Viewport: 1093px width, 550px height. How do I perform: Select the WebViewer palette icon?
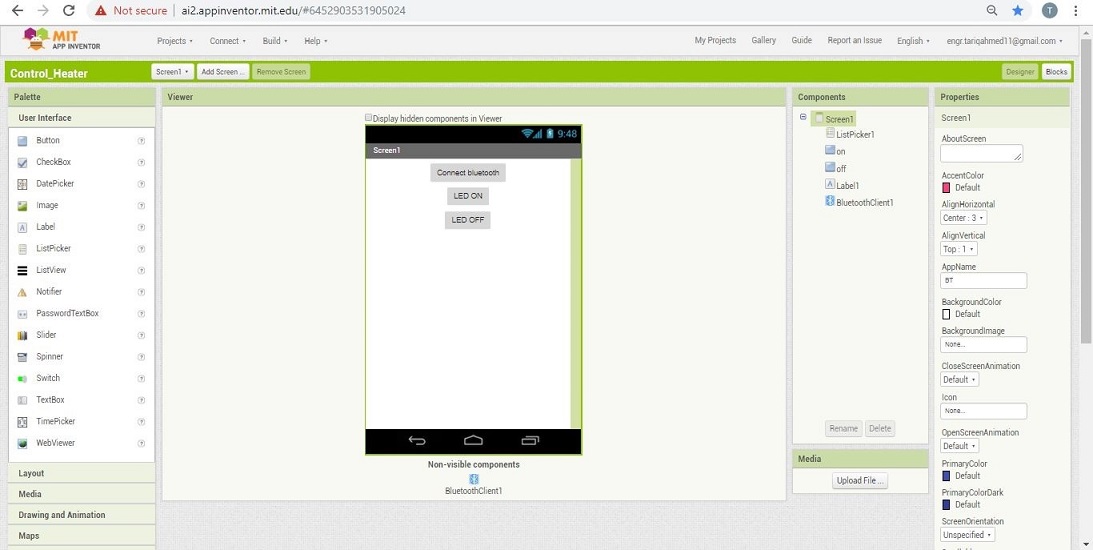pos(22,443)
